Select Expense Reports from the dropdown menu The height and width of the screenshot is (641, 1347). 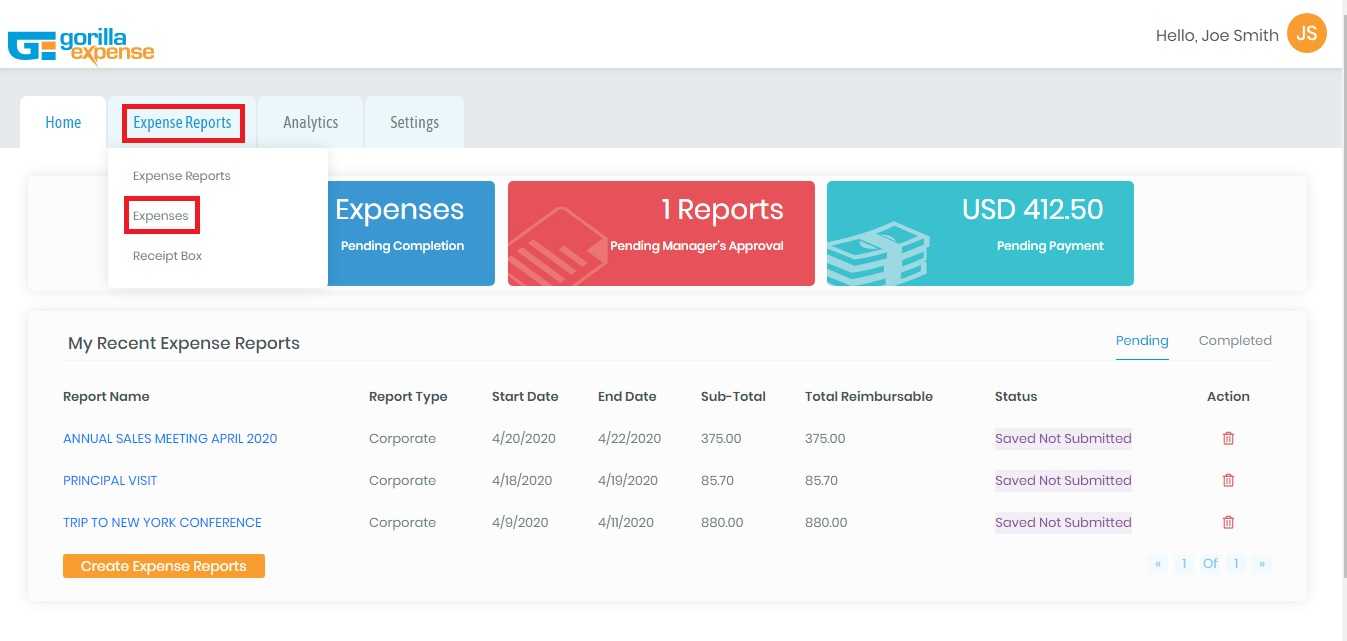coord(182,176)
